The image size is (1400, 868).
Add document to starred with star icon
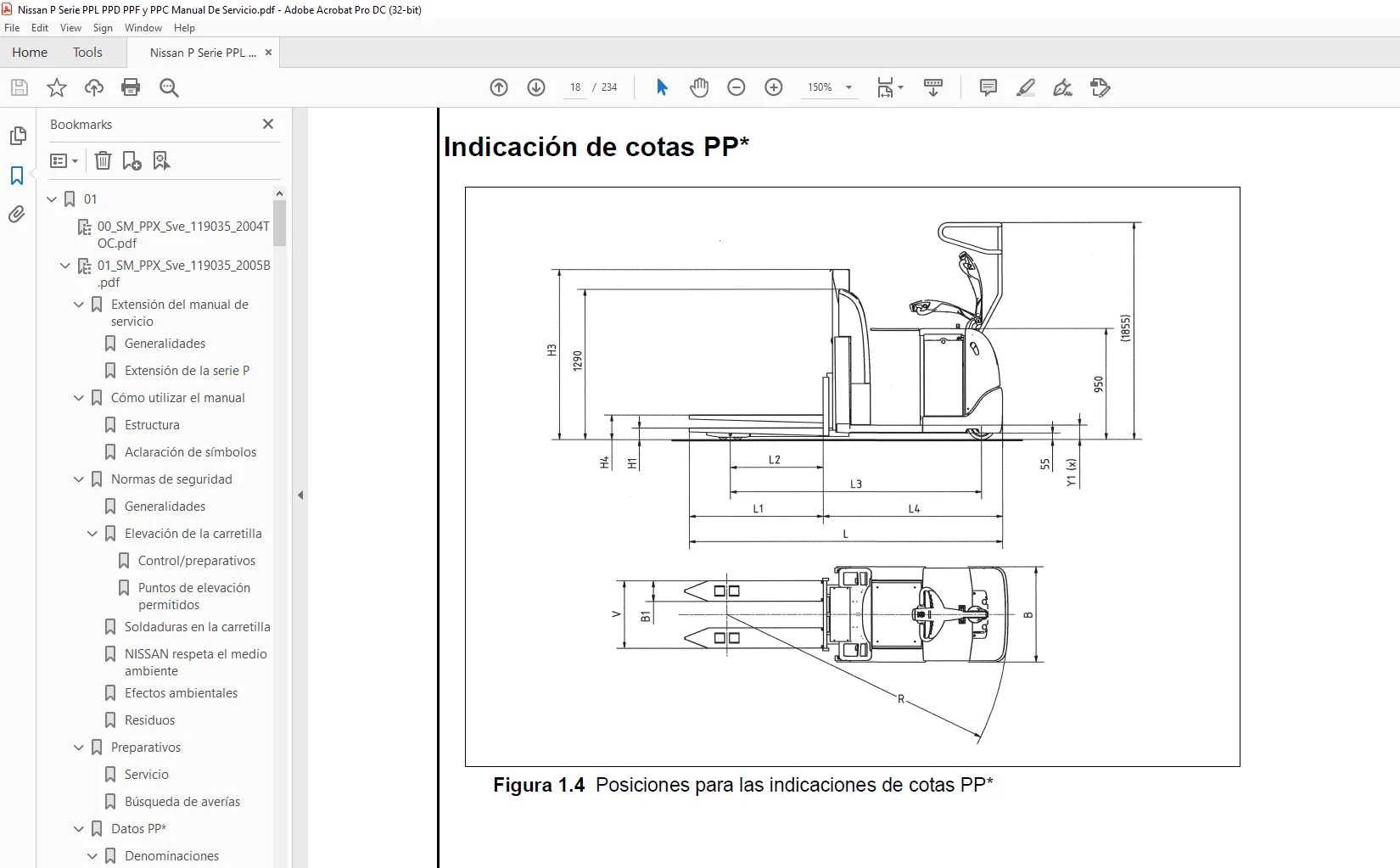(x=57, y=87)
